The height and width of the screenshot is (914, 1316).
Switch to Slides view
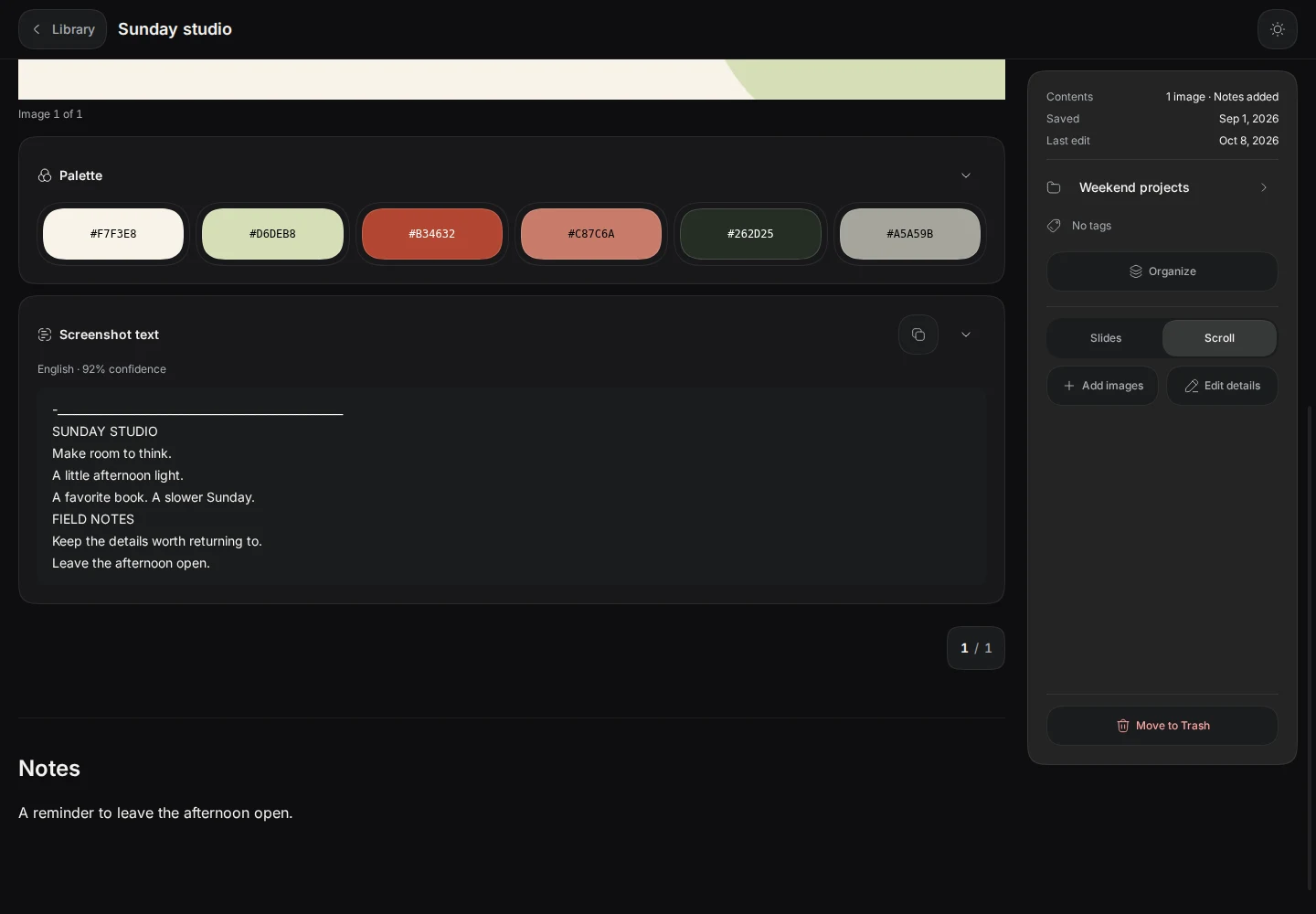1106,338
